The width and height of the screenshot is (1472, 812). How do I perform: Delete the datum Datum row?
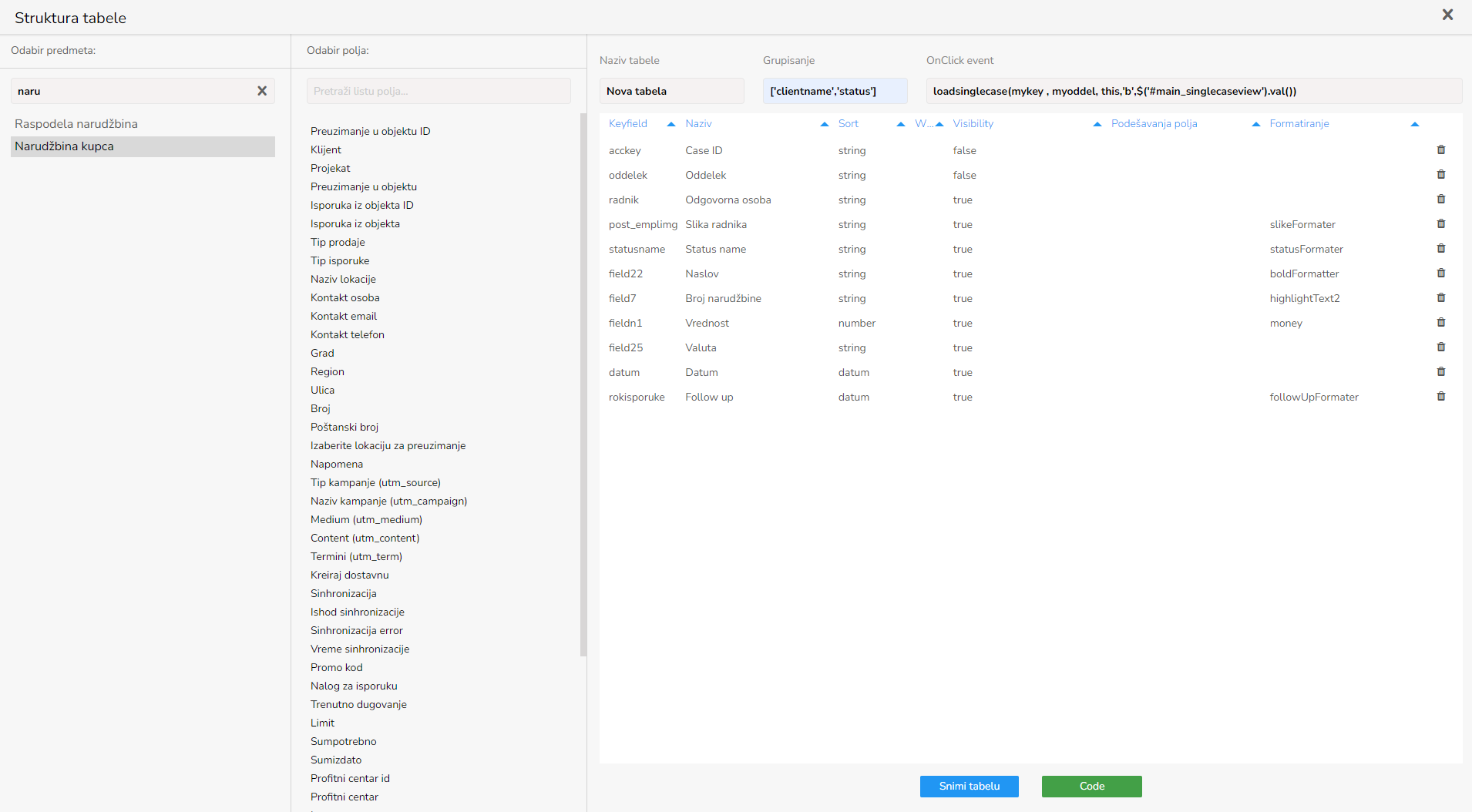[1441, 372]
